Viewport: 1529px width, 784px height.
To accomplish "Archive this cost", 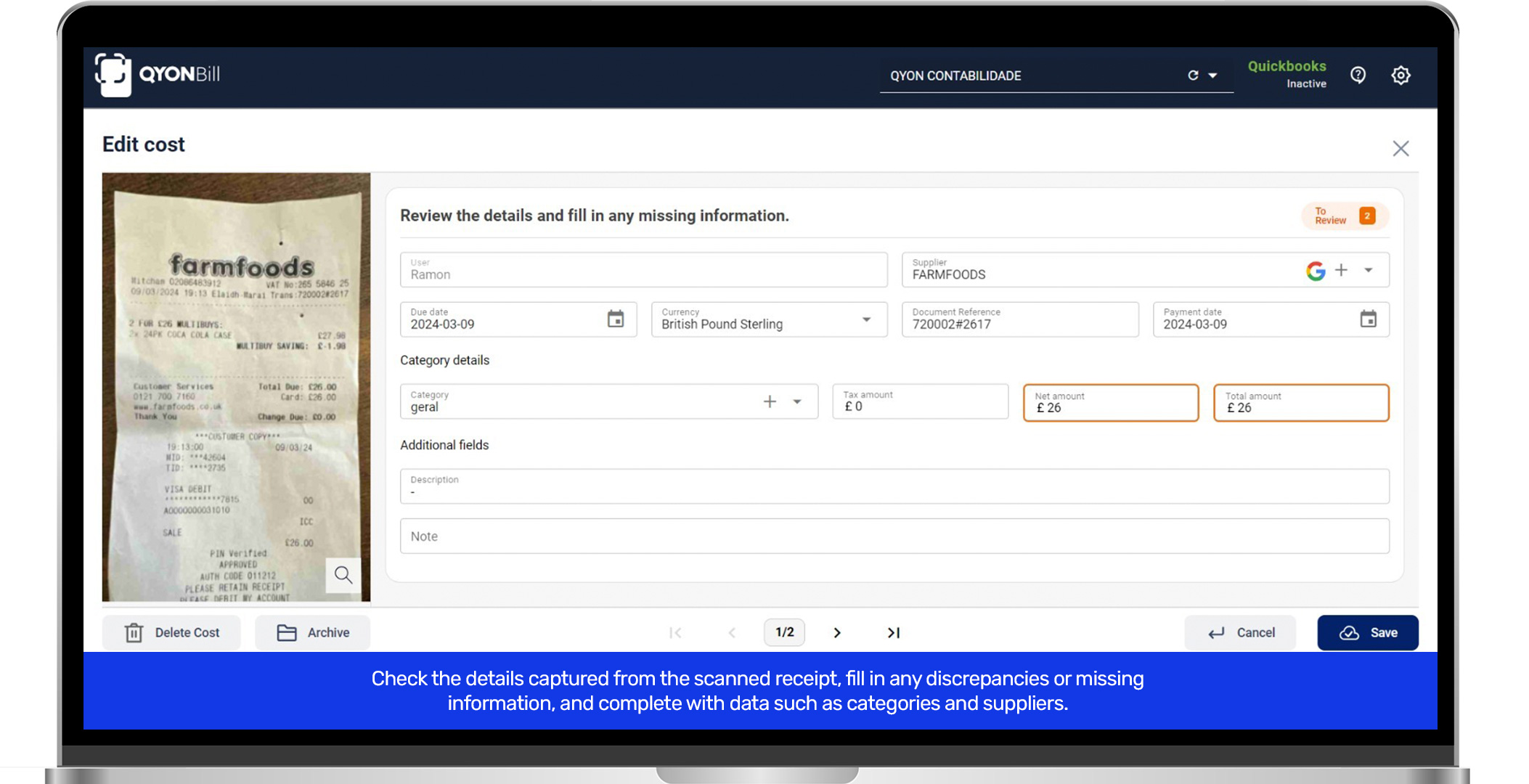I will [x=313, y=633].
